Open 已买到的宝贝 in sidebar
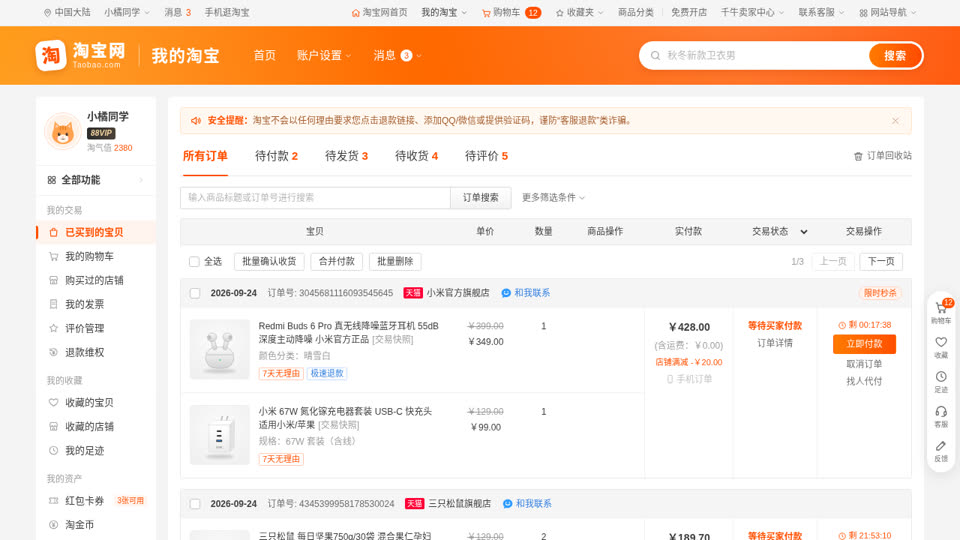960x540 pixels. pos(96,233)
